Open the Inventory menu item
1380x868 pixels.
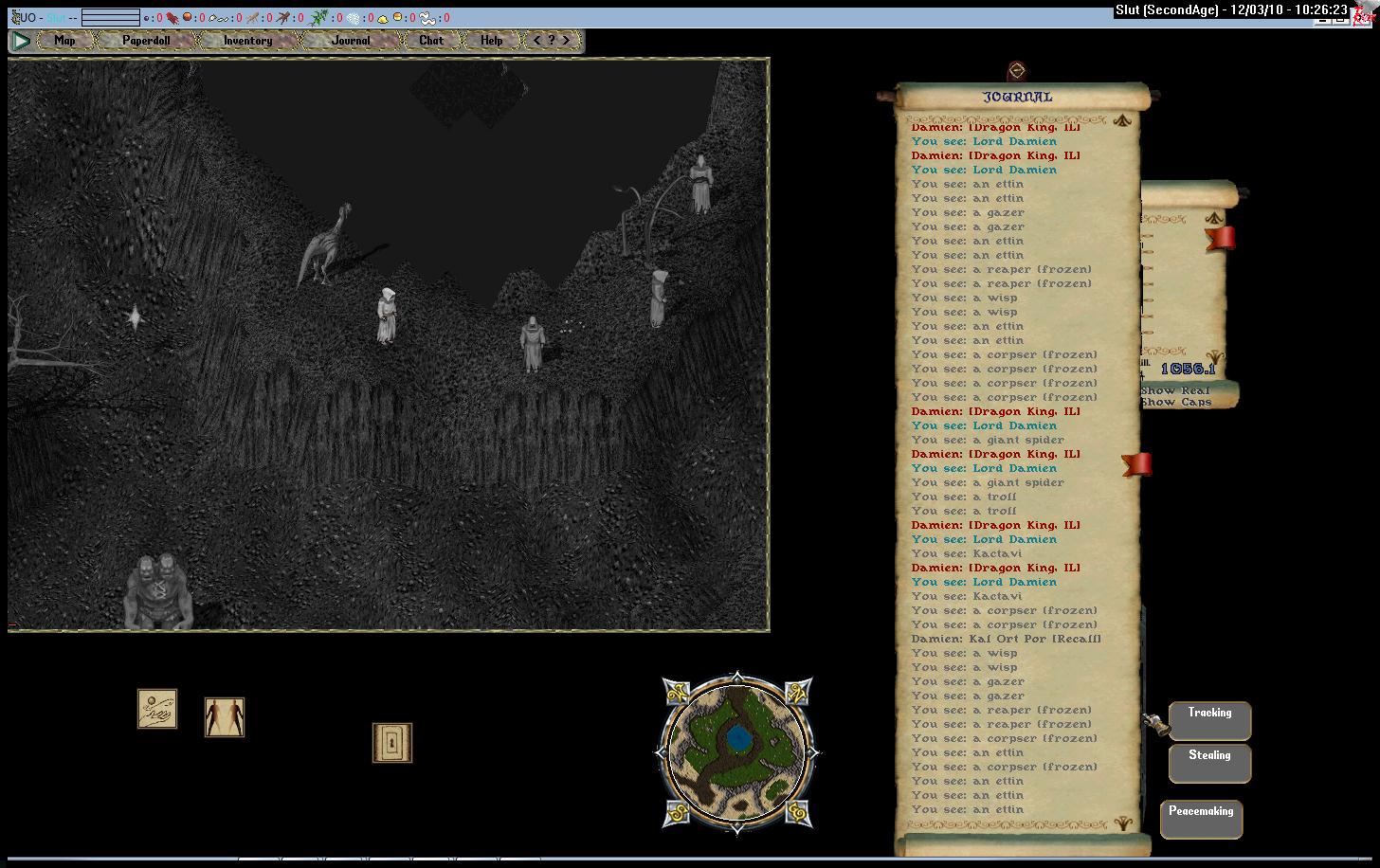pyautogui.click(x=247, y=41)
